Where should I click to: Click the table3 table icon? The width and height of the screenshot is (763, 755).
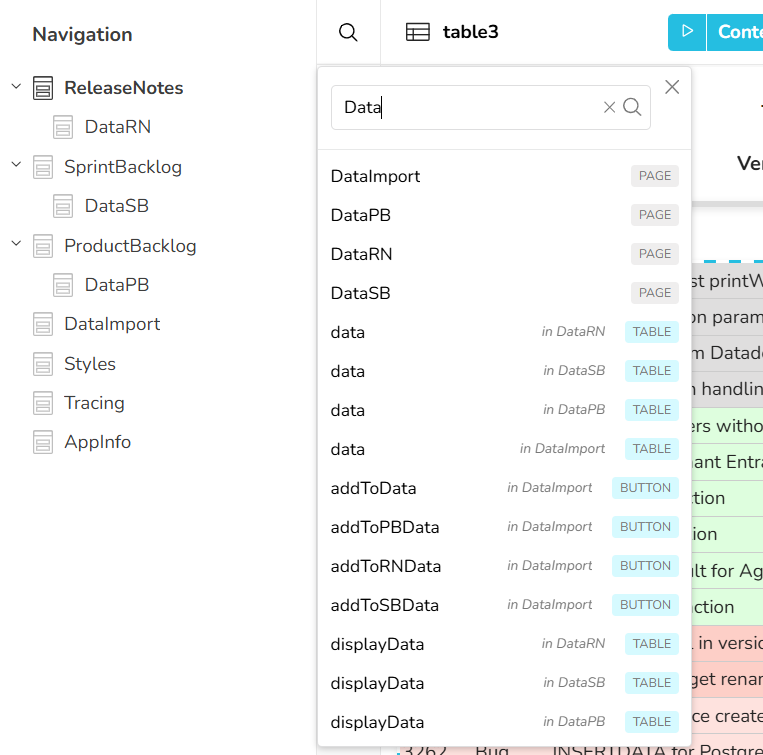[418, 32]
